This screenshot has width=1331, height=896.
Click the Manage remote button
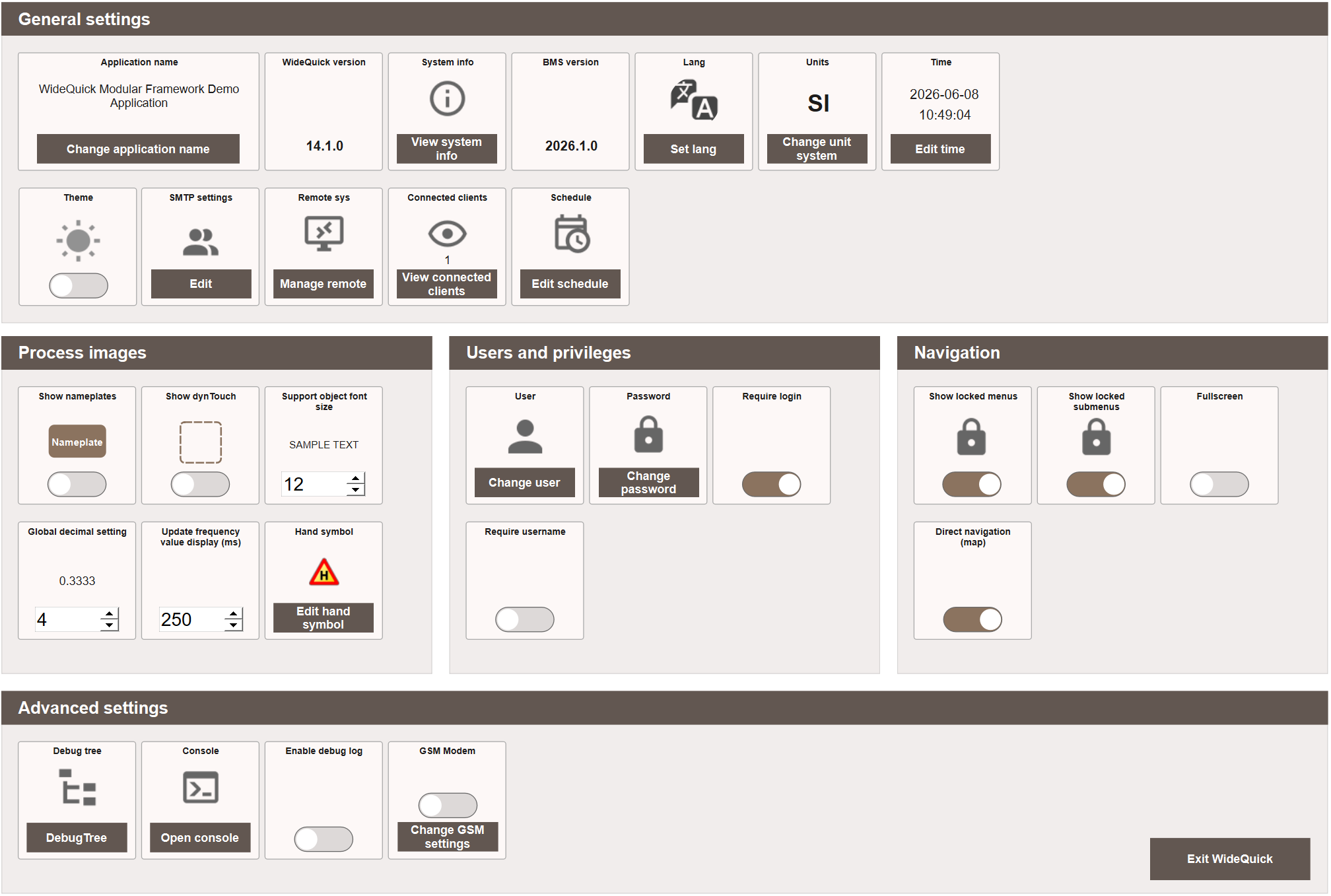pos(324,283)
